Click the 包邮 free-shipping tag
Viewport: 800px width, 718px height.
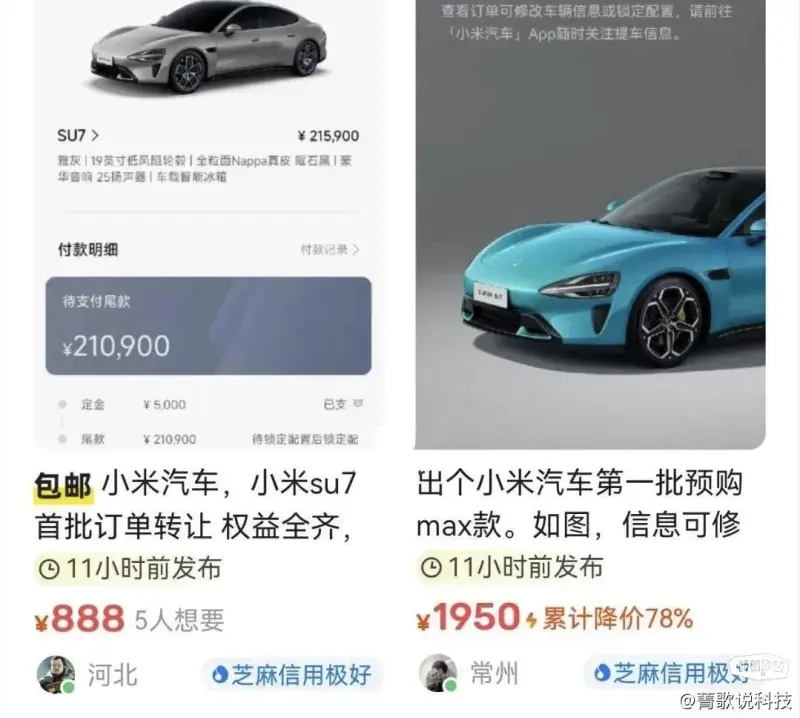coord(63,485)
